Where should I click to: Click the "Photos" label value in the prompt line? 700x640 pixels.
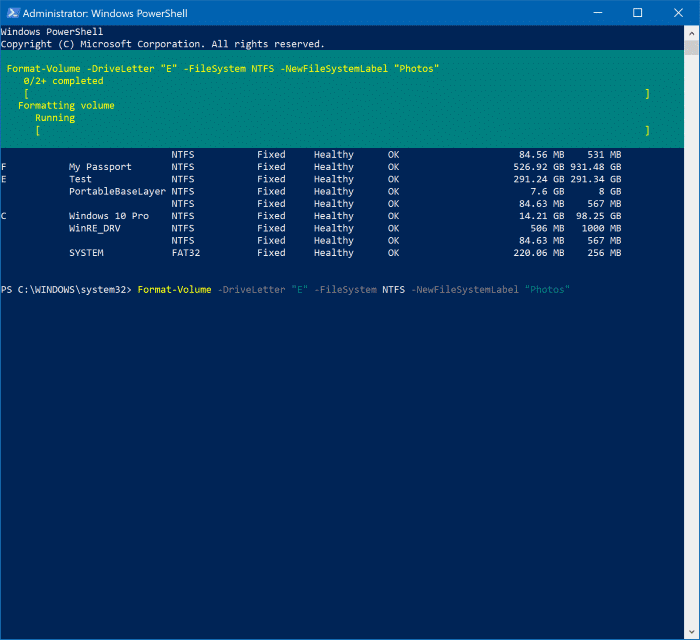tap(547, 290)
